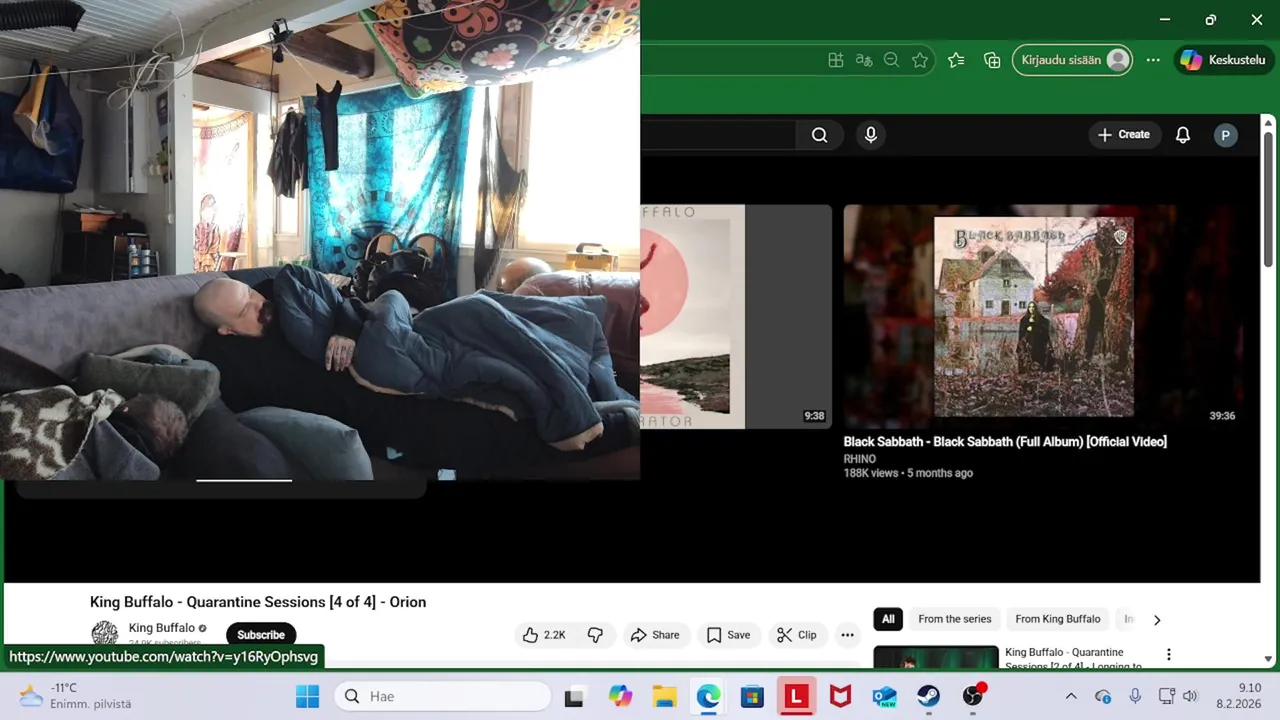Open the volume control in tray
Viewport: 1280px width, 720px height.
click(1189, 696)
